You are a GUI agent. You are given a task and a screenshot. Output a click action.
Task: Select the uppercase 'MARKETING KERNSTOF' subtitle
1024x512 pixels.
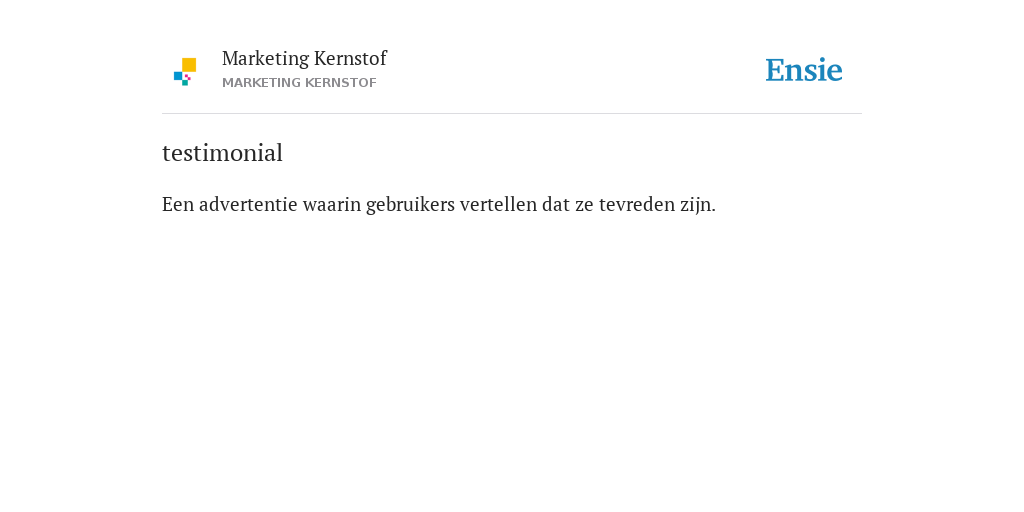[x=299, y=83]
